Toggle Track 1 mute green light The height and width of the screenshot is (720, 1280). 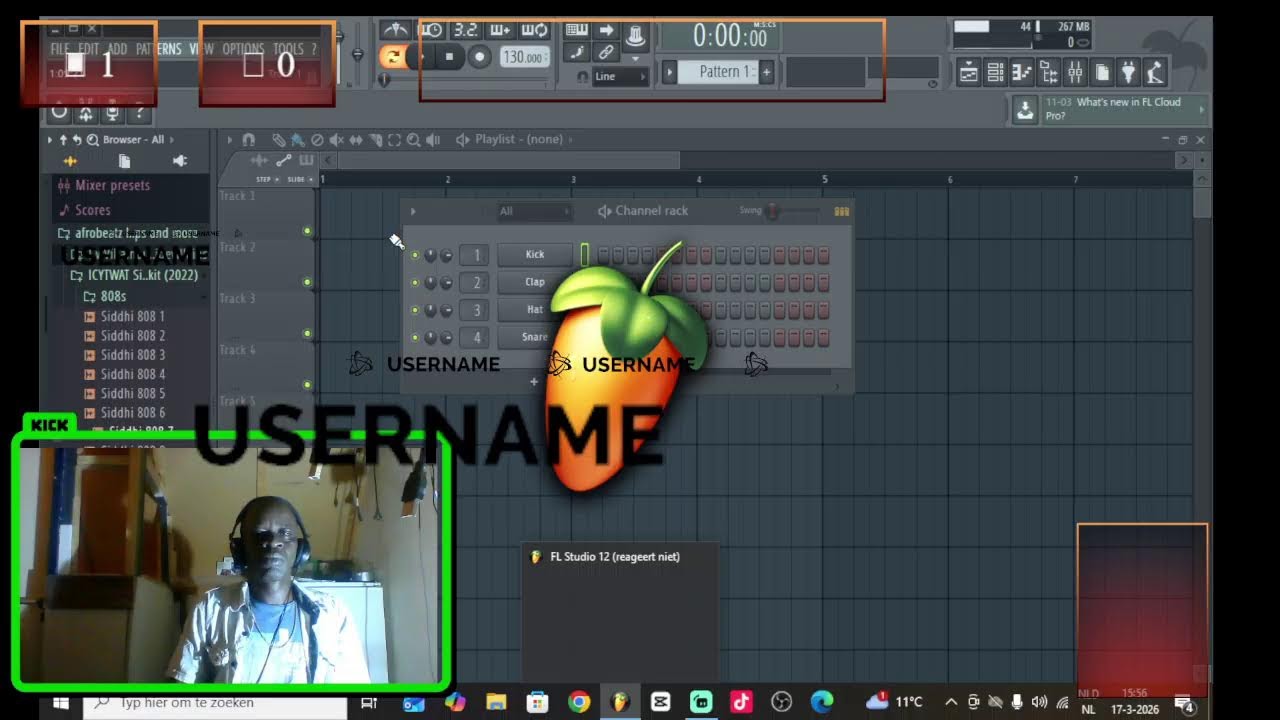pyautogui.click(x=307, y=232)
